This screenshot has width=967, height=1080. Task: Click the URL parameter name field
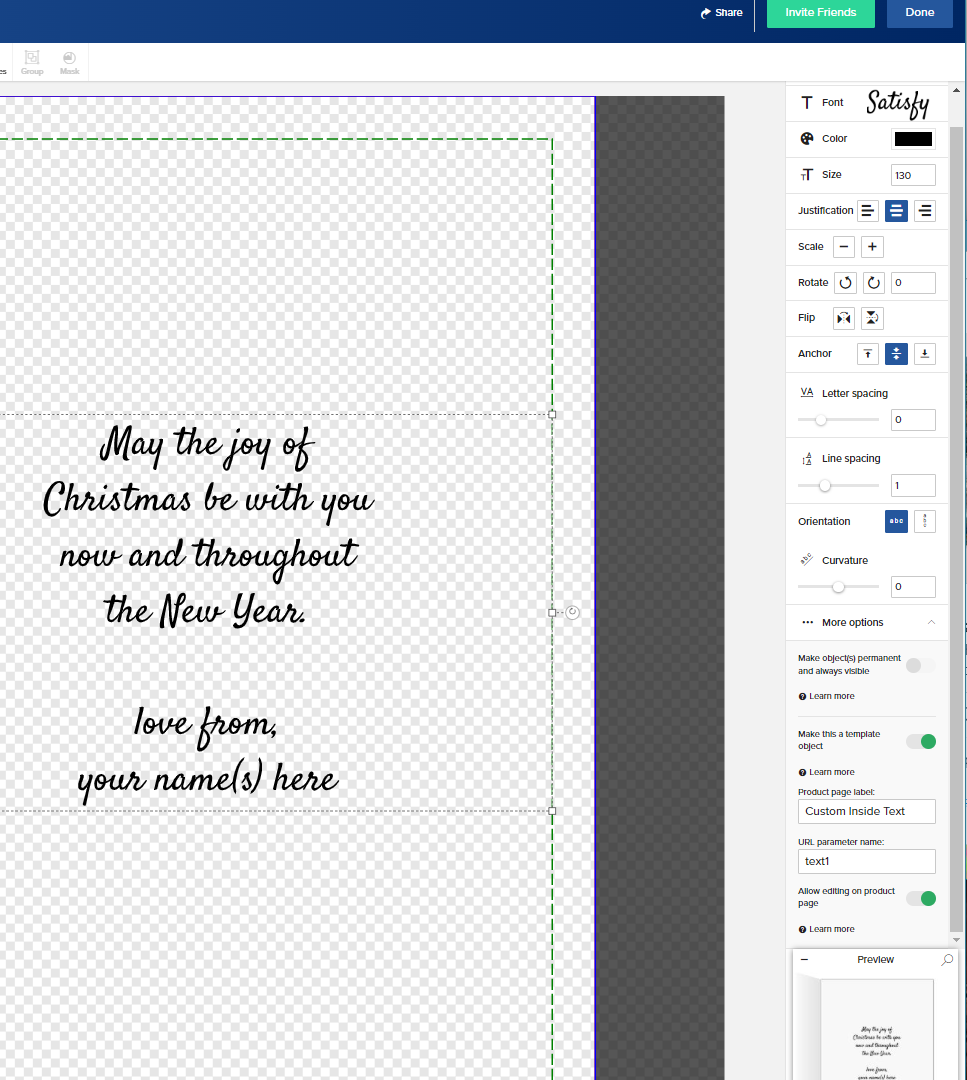866,861
